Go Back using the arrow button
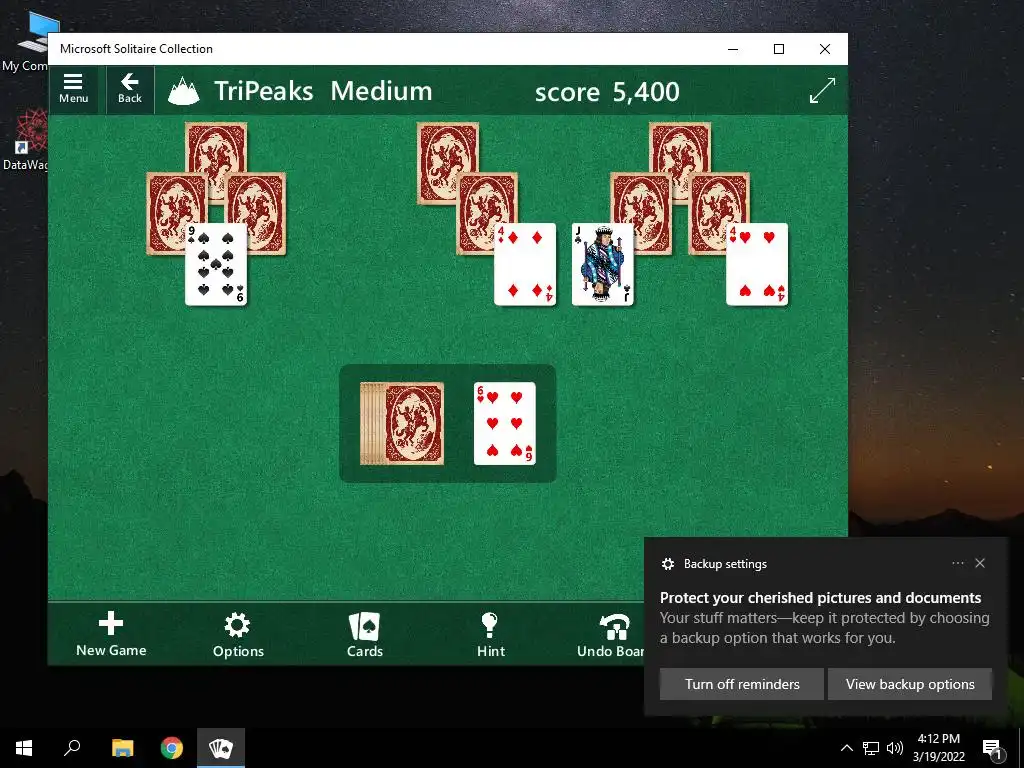Image resolution: width=1024 pixels, height=768 pixels. (130, 89)
